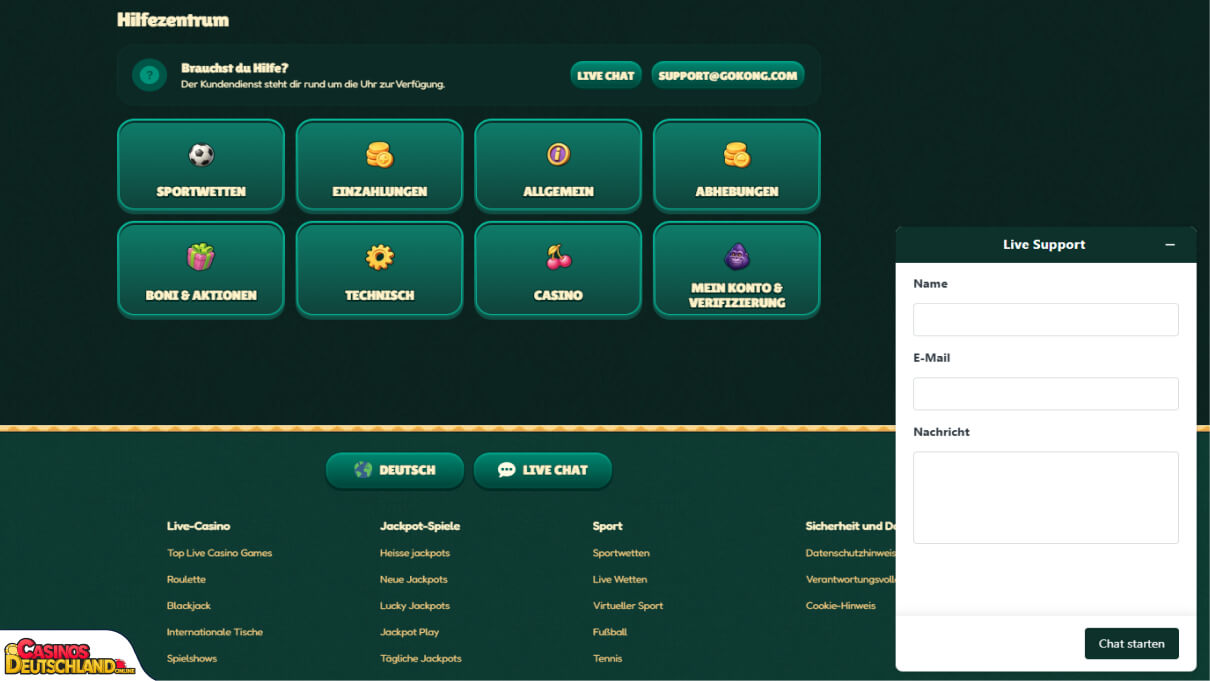Click the Jackpot-Spiele footer heading

(420, 526)
